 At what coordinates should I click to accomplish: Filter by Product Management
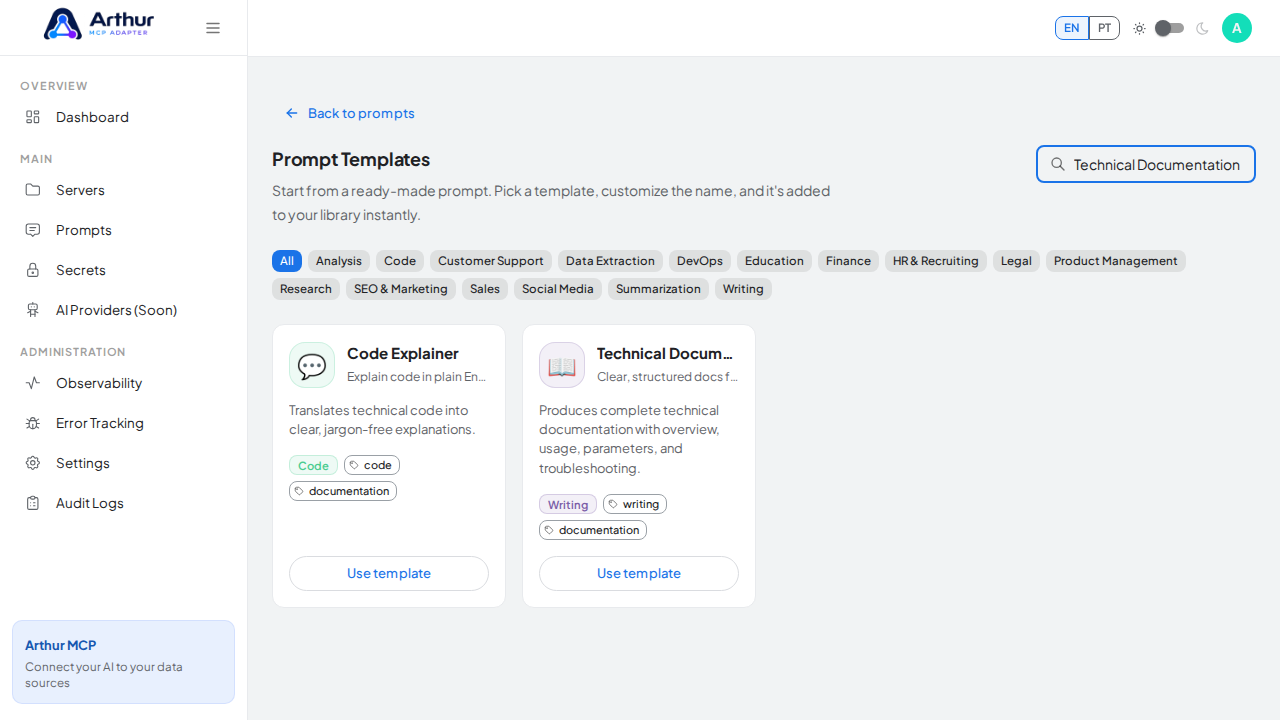(x=1116, y=261)
